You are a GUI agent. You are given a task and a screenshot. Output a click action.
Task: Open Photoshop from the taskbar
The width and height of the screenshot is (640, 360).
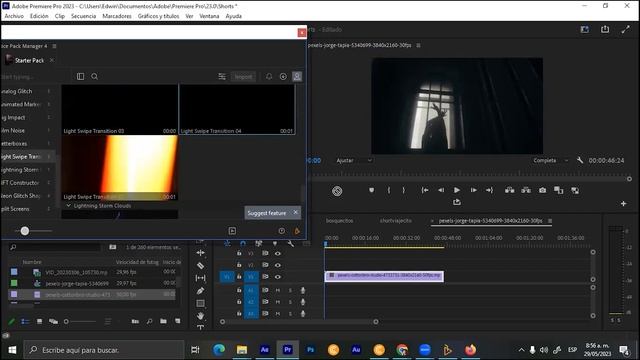point(310,350)
